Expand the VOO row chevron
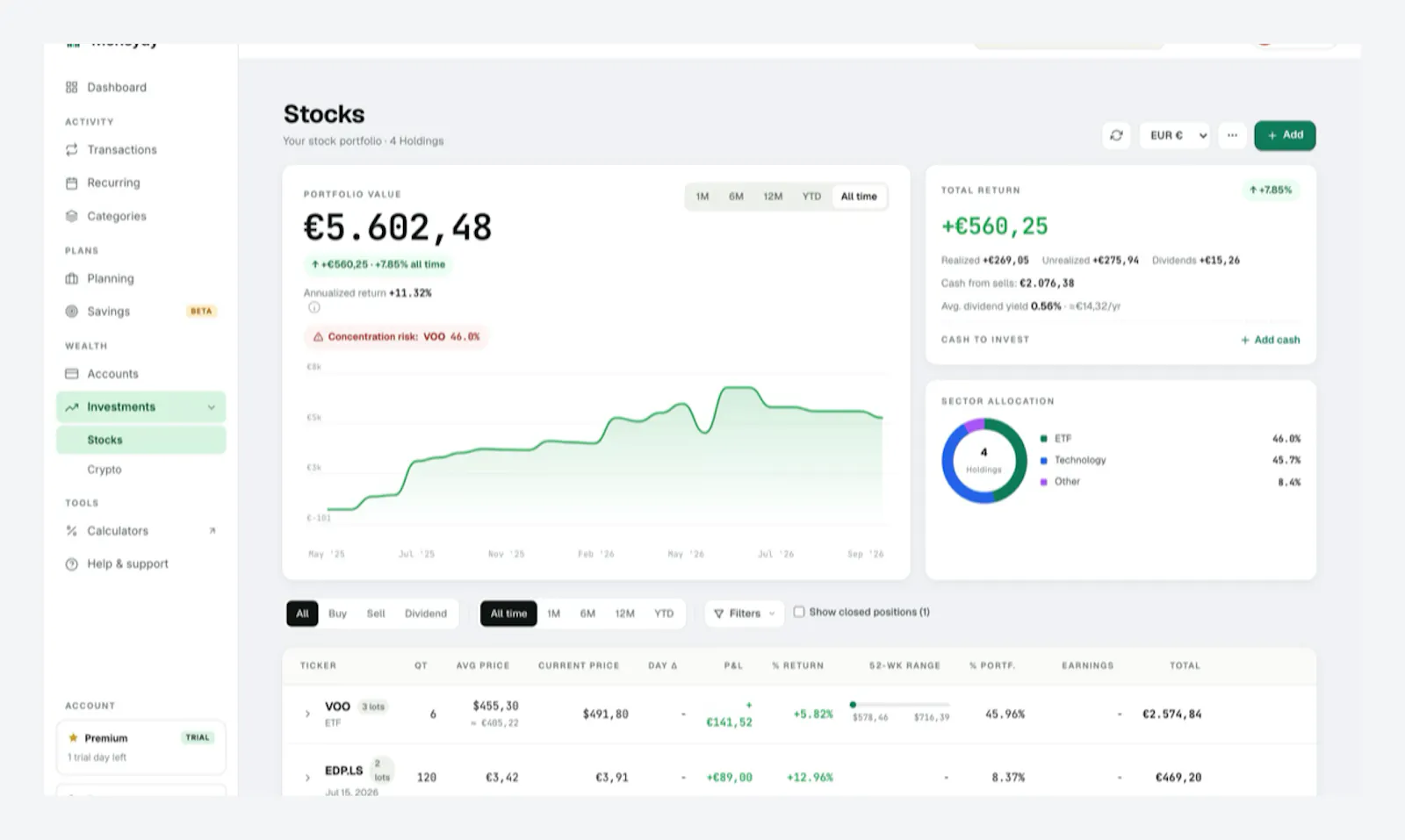This screenshot has width=1405, height=840. coord(307,714)
